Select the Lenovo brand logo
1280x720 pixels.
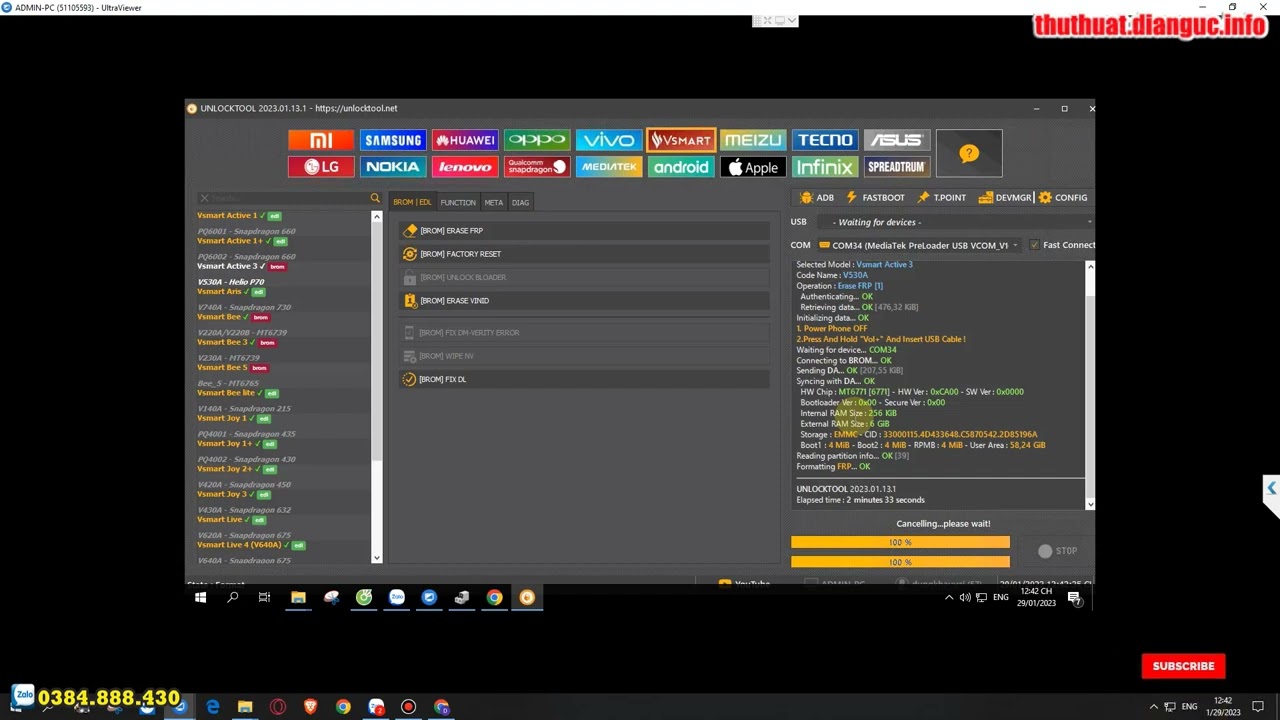click(x=465, y=167)
